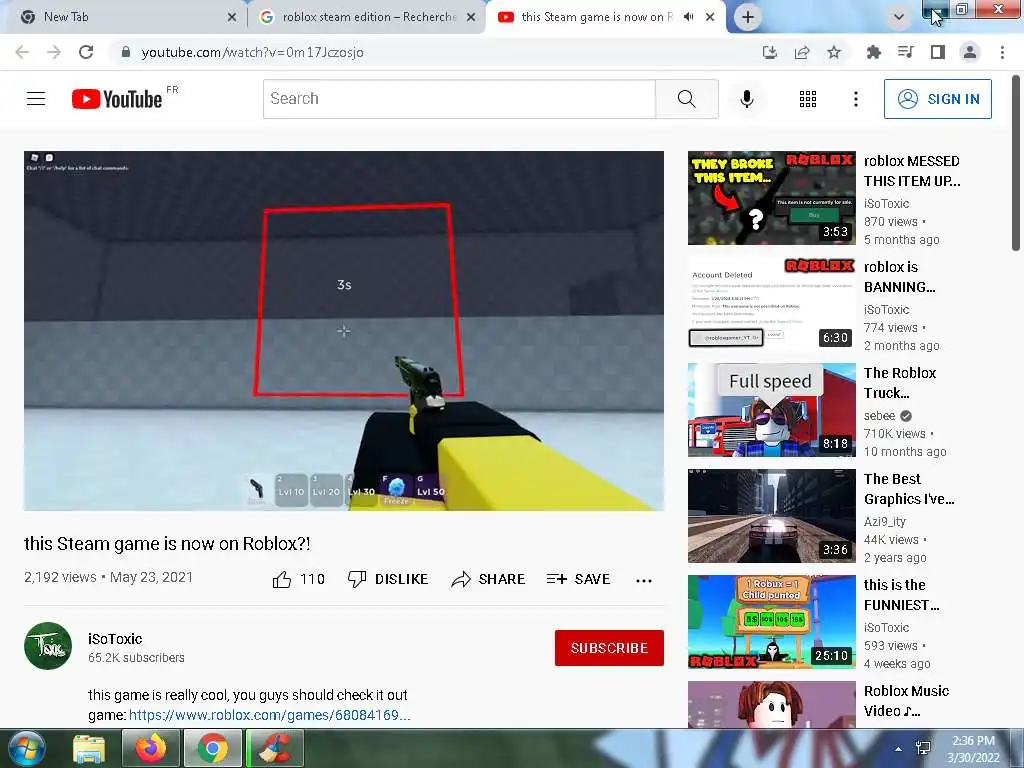Open 'this is the FUNNIEST' thumbnail
This screenshot has height=768, width=1024.
771,622
